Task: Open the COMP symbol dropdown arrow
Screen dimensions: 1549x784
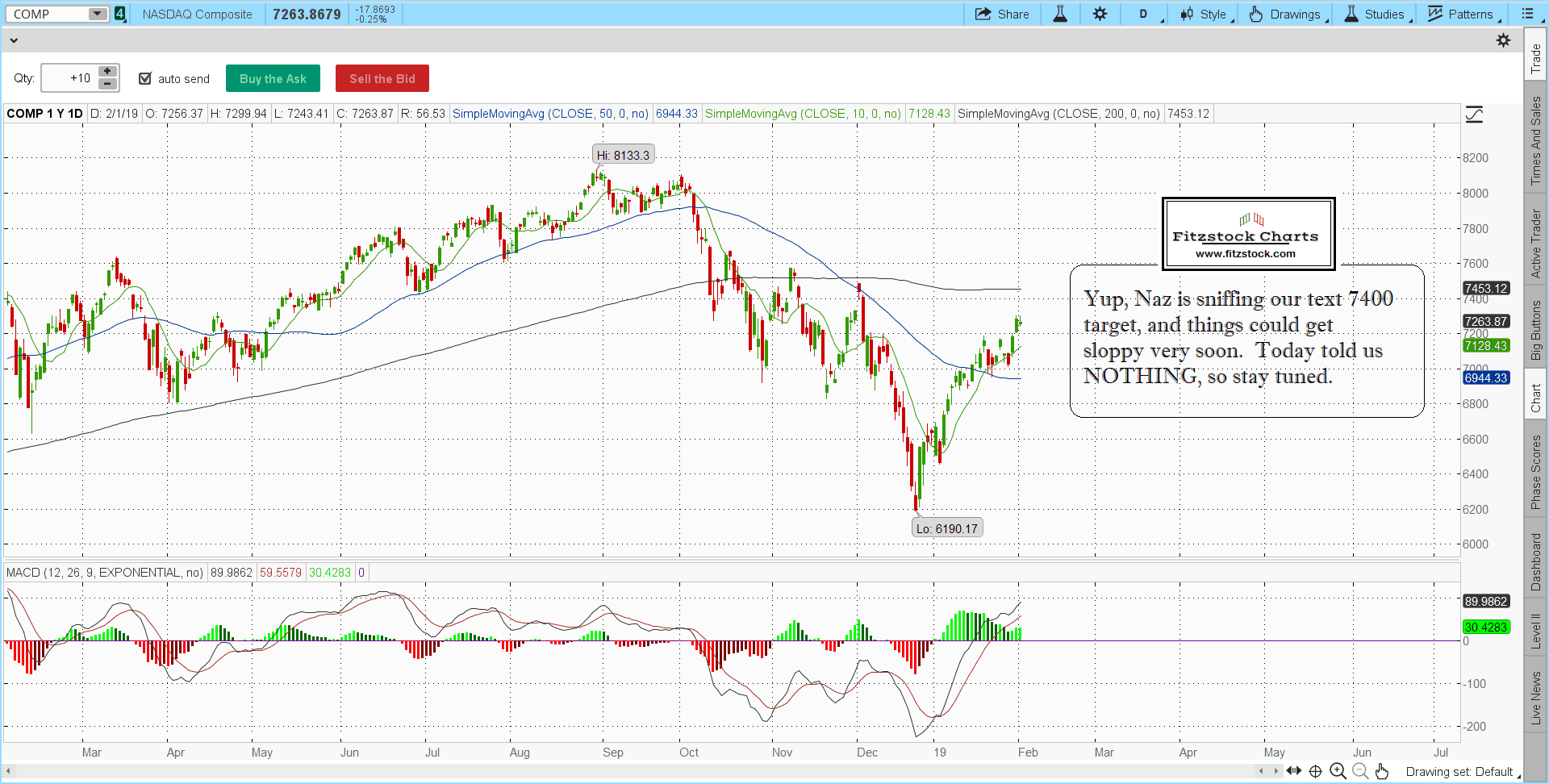Action: click(97, 14)
